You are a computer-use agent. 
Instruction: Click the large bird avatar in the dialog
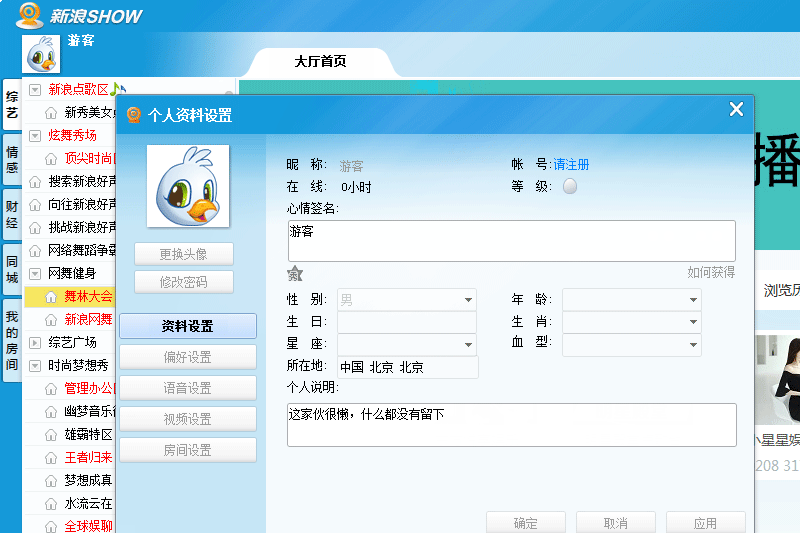coord(188,186)
